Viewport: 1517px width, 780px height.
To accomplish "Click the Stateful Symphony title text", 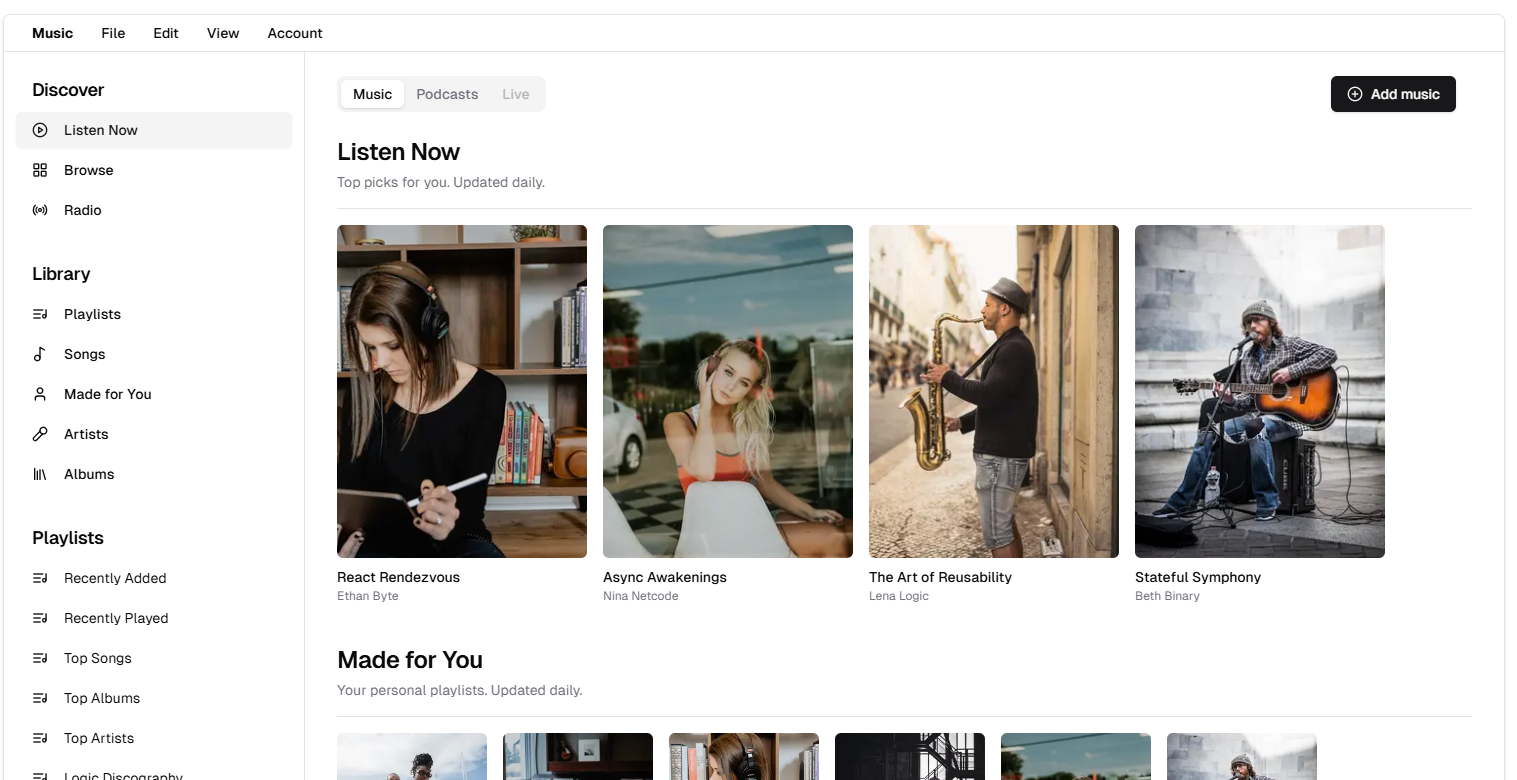I will 1198,577.
